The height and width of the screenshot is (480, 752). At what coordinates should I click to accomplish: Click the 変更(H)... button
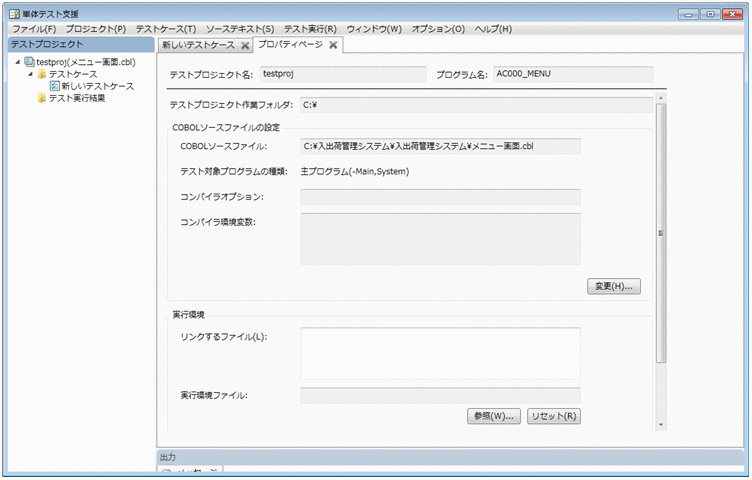tap(614, 286)
